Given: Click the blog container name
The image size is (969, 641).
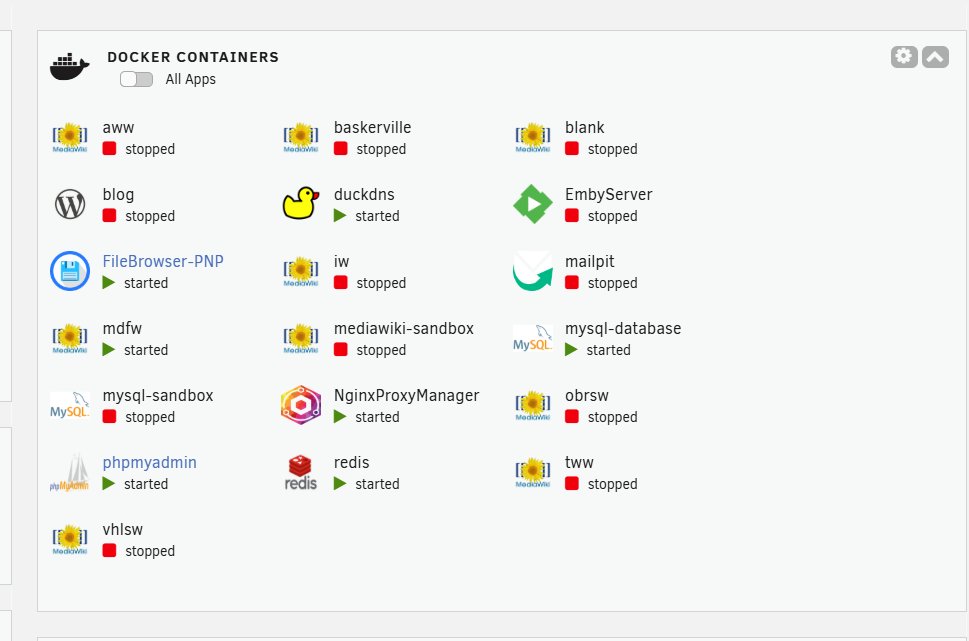Looking at the screenshot, I should (x=118, y=195).
